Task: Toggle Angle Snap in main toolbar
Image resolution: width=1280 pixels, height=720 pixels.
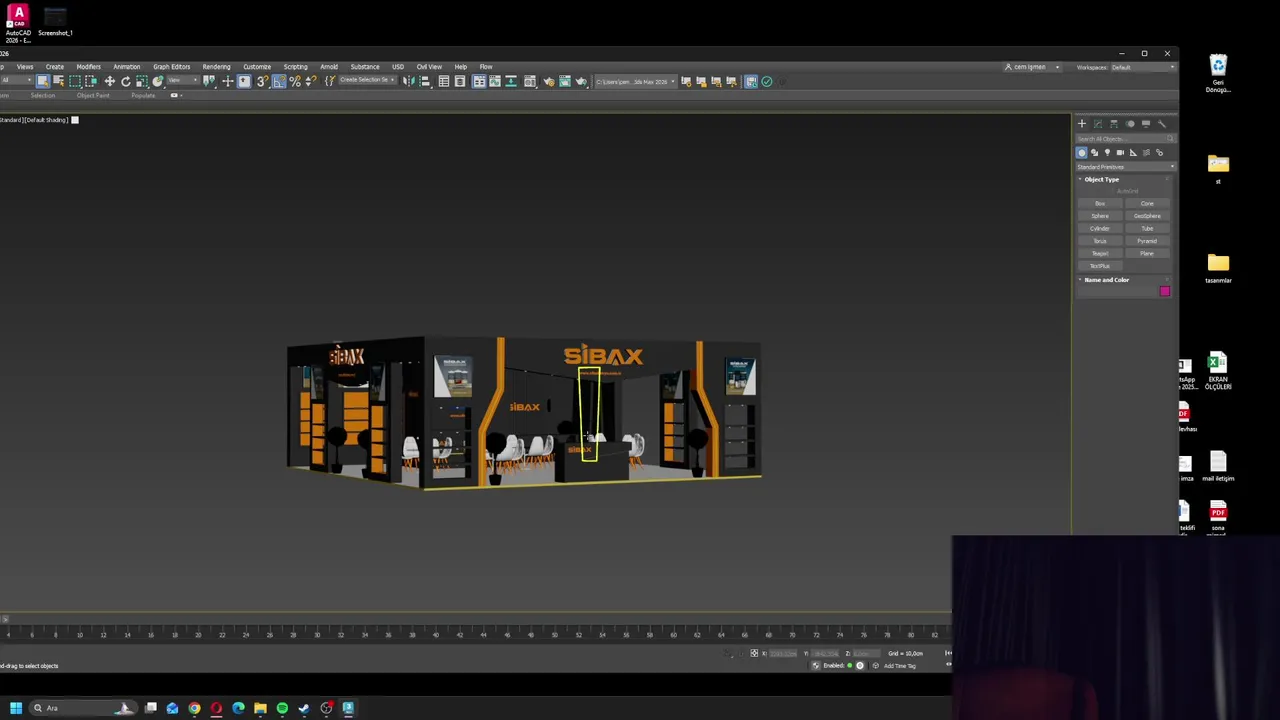Action: point(278,82)
